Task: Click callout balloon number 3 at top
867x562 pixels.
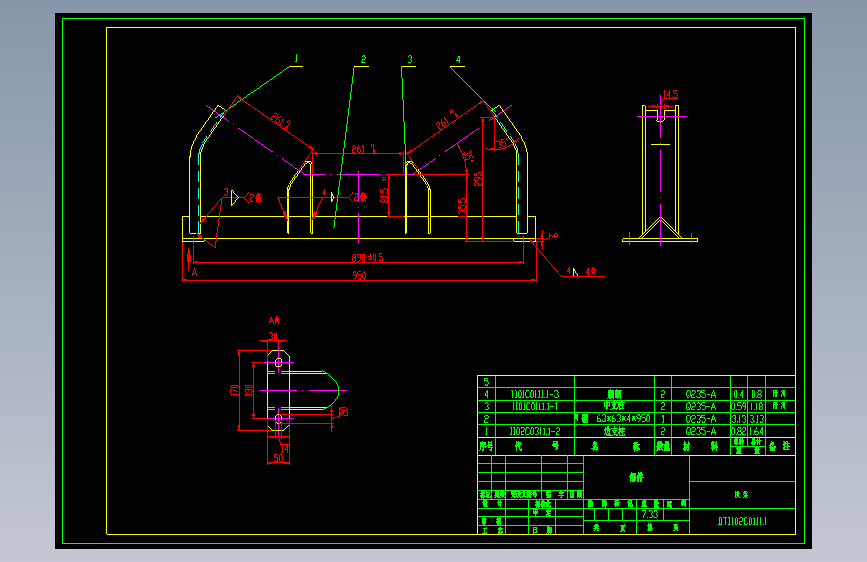Action: coord(410,59)
